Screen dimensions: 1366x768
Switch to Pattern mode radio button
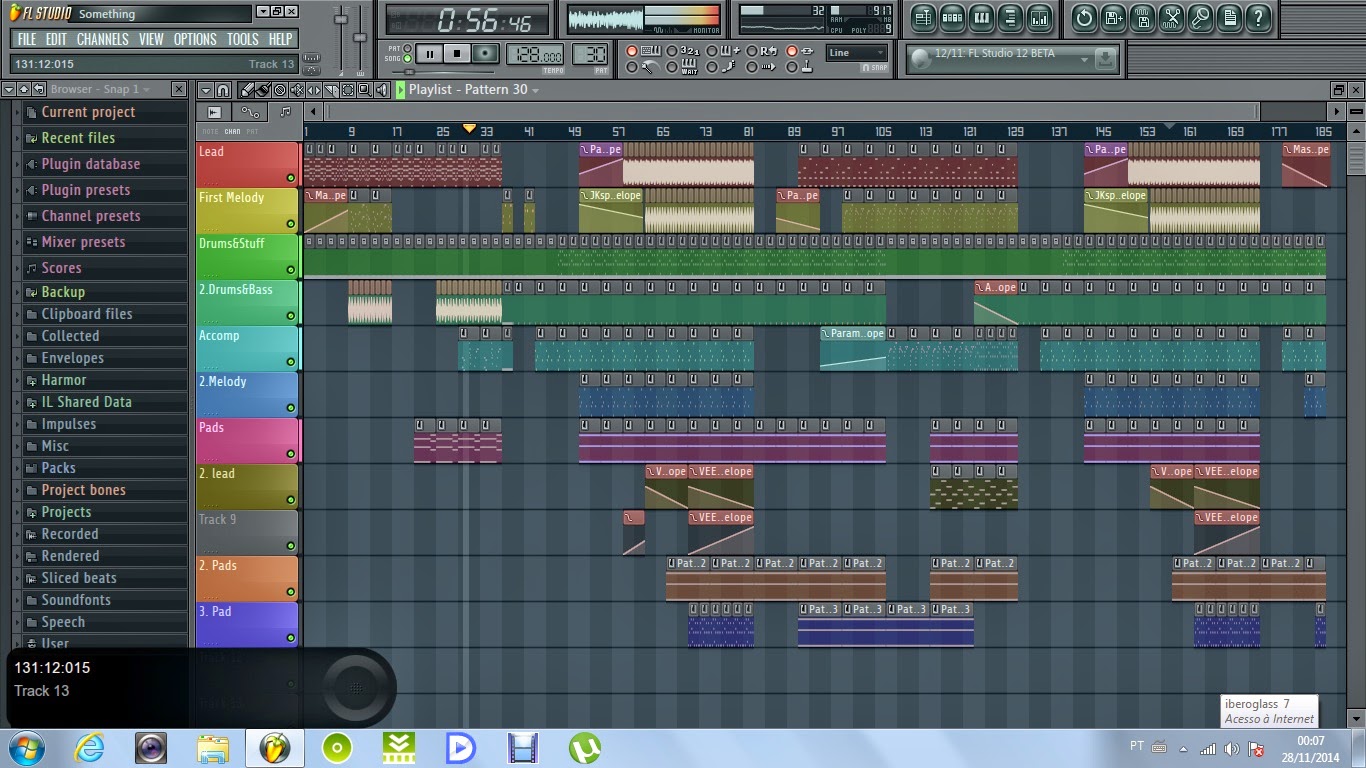407,48
